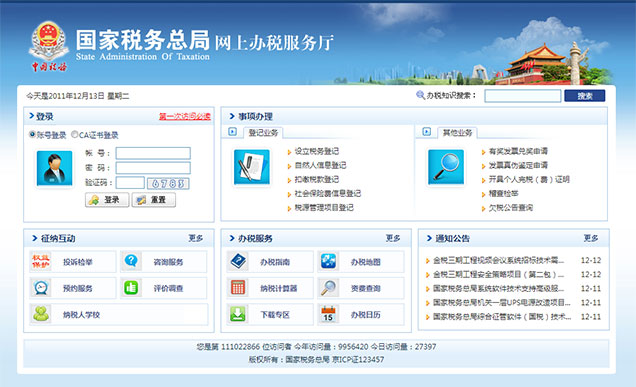636x387 pixels.
Task: Click the 国家税务总局 网上办税服务厅 title
Action: [x=205, y=41]
